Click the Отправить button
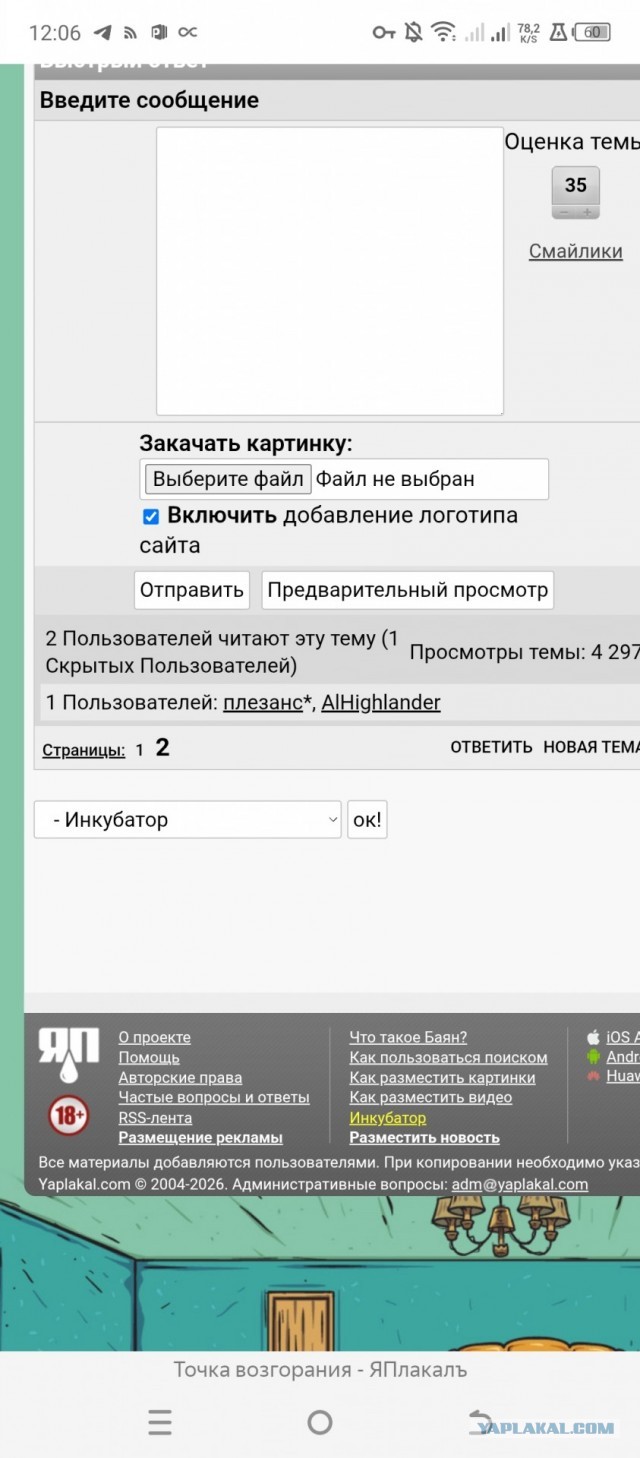This screenshot has height=1458, width=640. (x=192, y=590)
